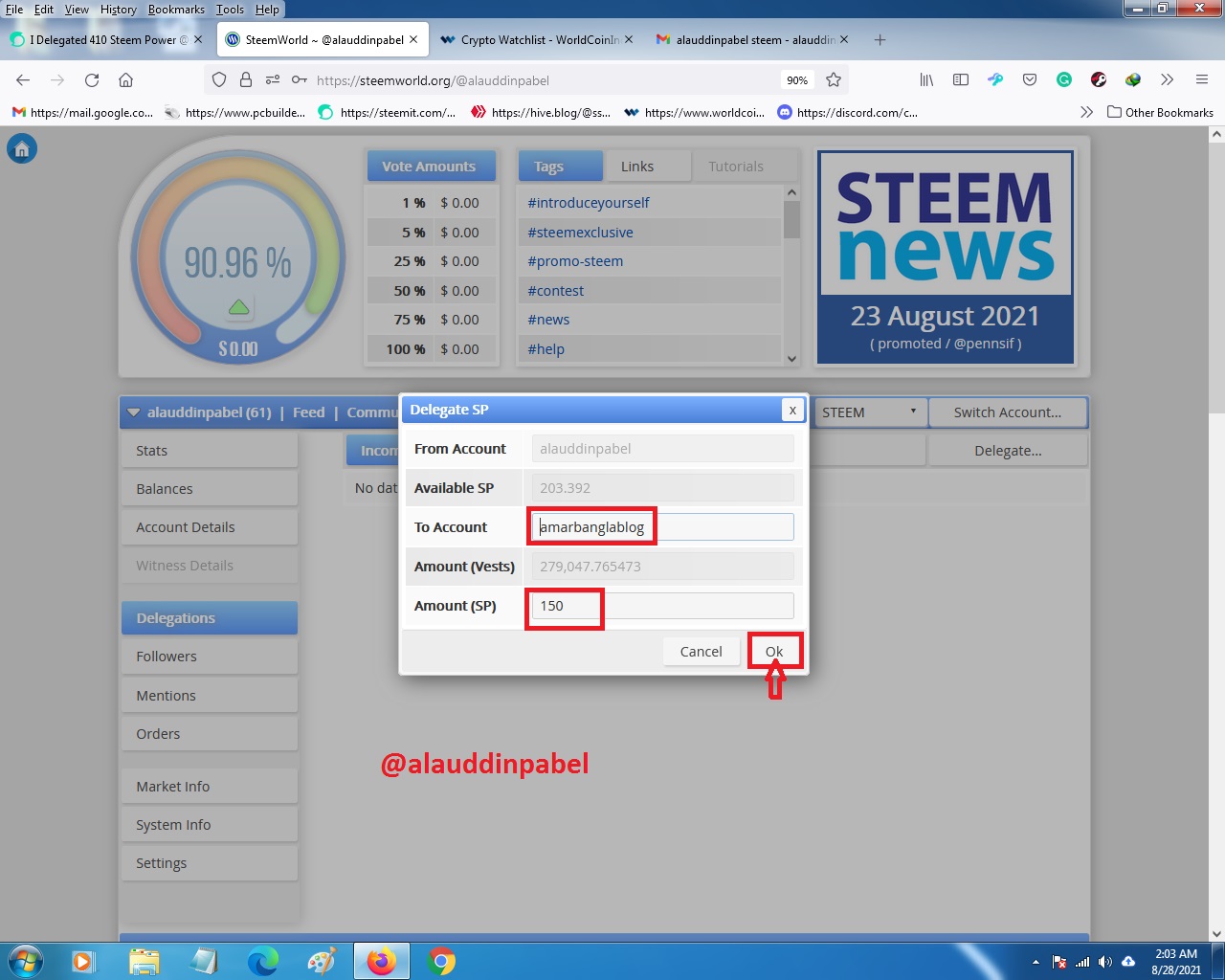Click the SteemWorld home icon
This screenshot has width=1225, height=980.
tap(22, 148)
